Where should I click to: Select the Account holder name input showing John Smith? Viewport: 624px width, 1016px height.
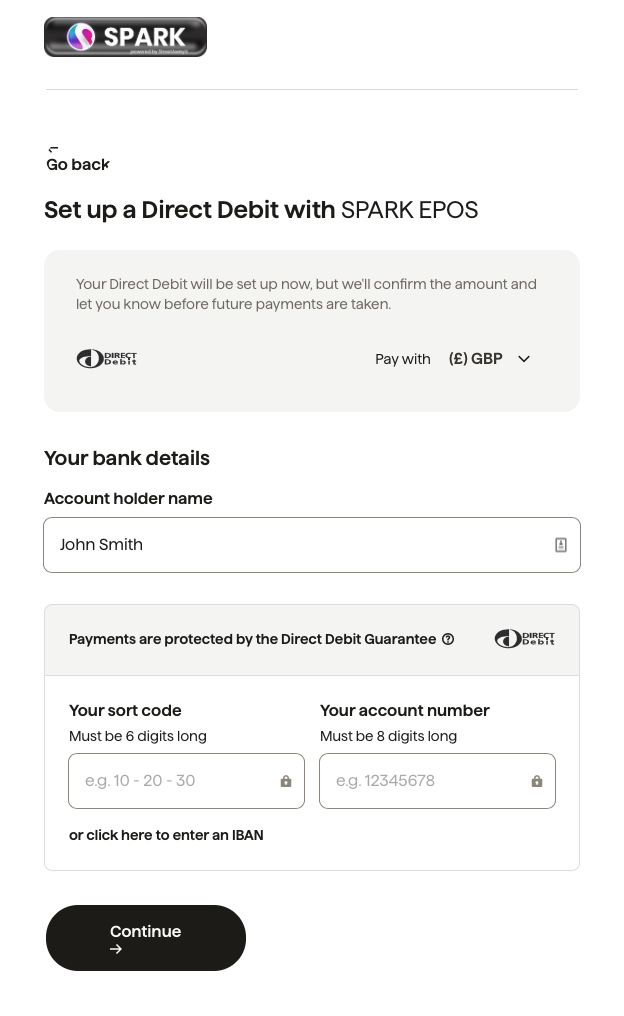pyautogui.click(x=312, y=544)
